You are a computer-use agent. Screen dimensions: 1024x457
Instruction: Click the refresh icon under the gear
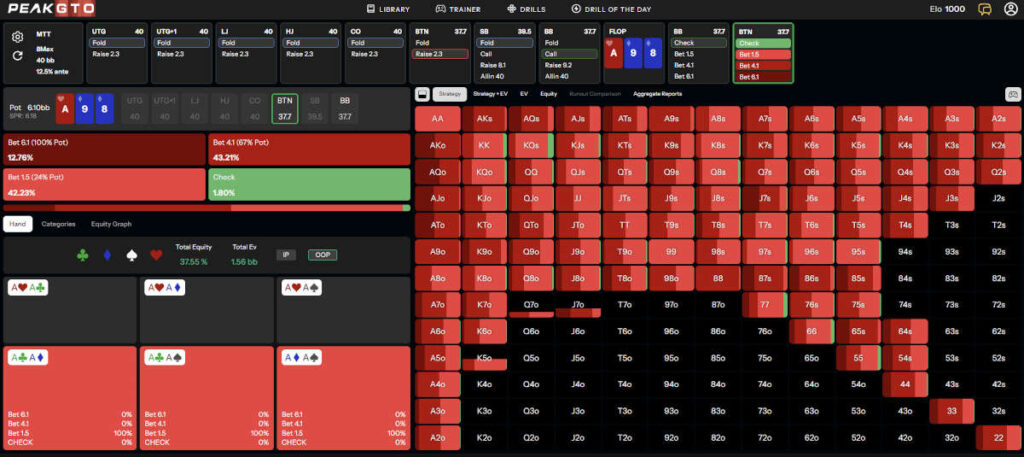[18, 56]
